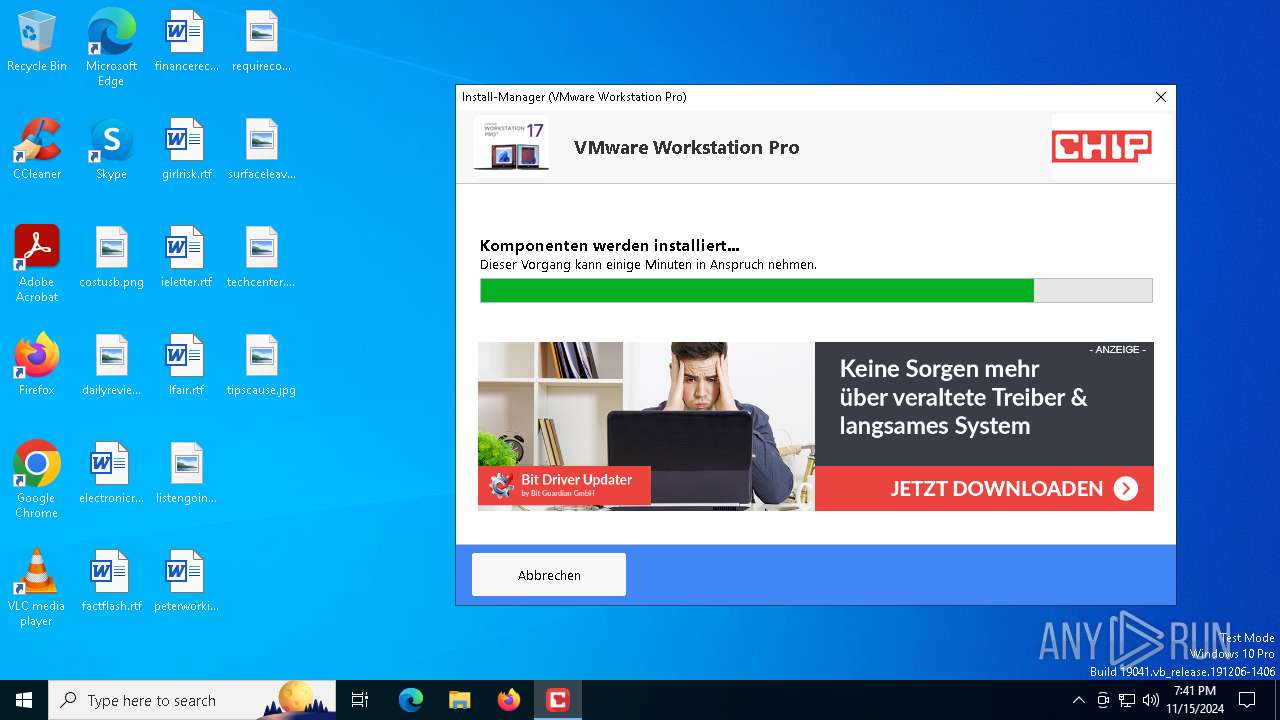Open File Explorer from the taskbar

click(x=459, y=700)
